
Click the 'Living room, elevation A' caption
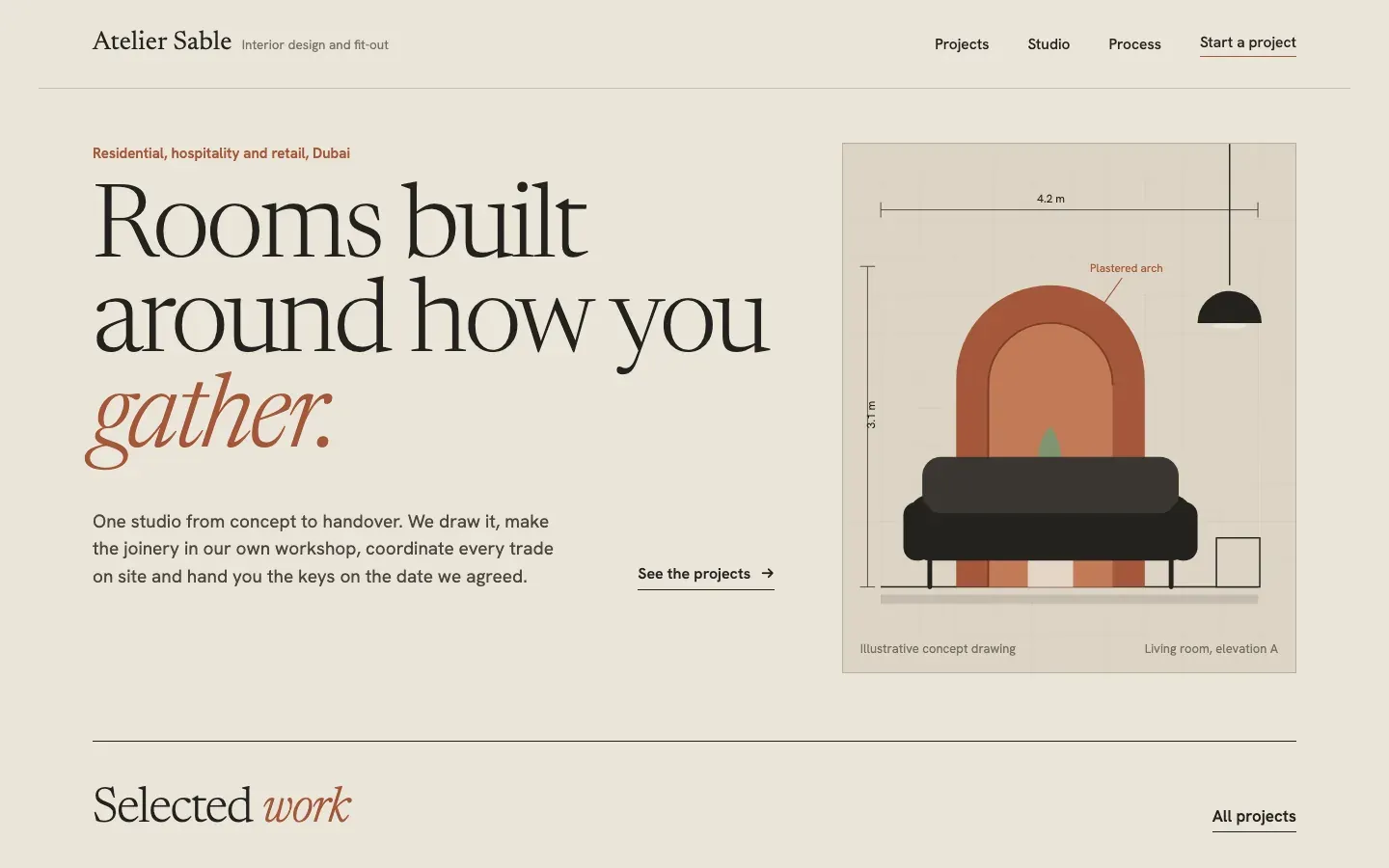(1211, 649)
